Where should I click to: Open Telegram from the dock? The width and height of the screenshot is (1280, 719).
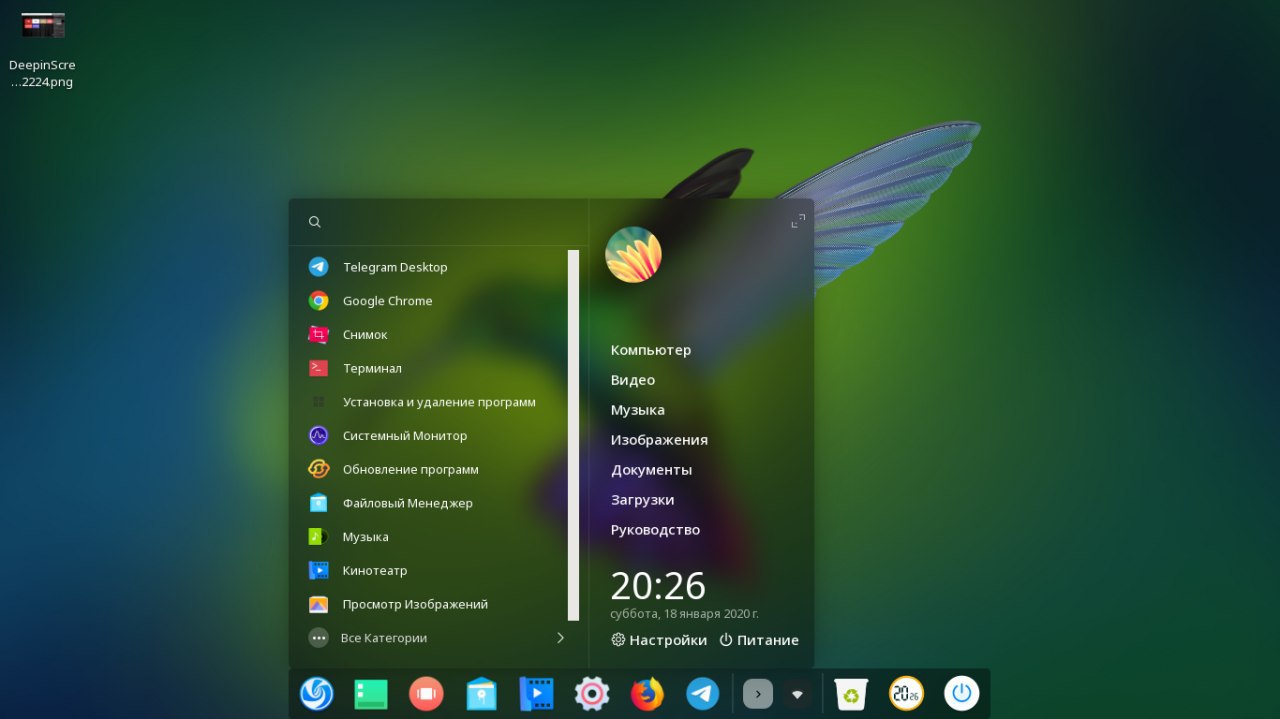702,693
